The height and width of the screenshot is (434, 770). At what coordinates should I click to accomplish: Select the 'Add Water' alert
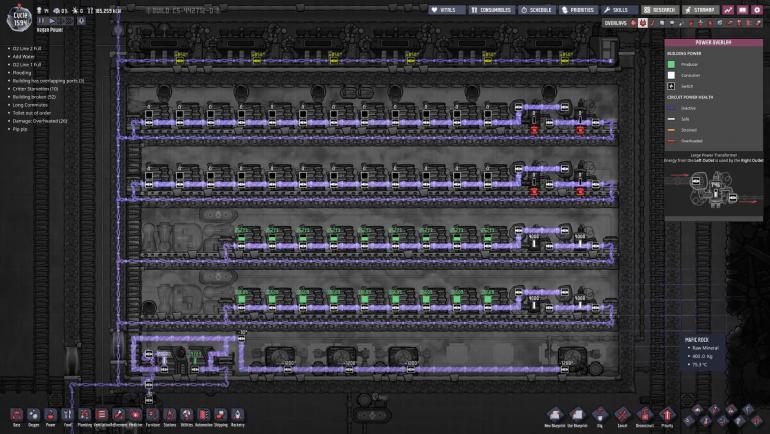tap(24, 56)
